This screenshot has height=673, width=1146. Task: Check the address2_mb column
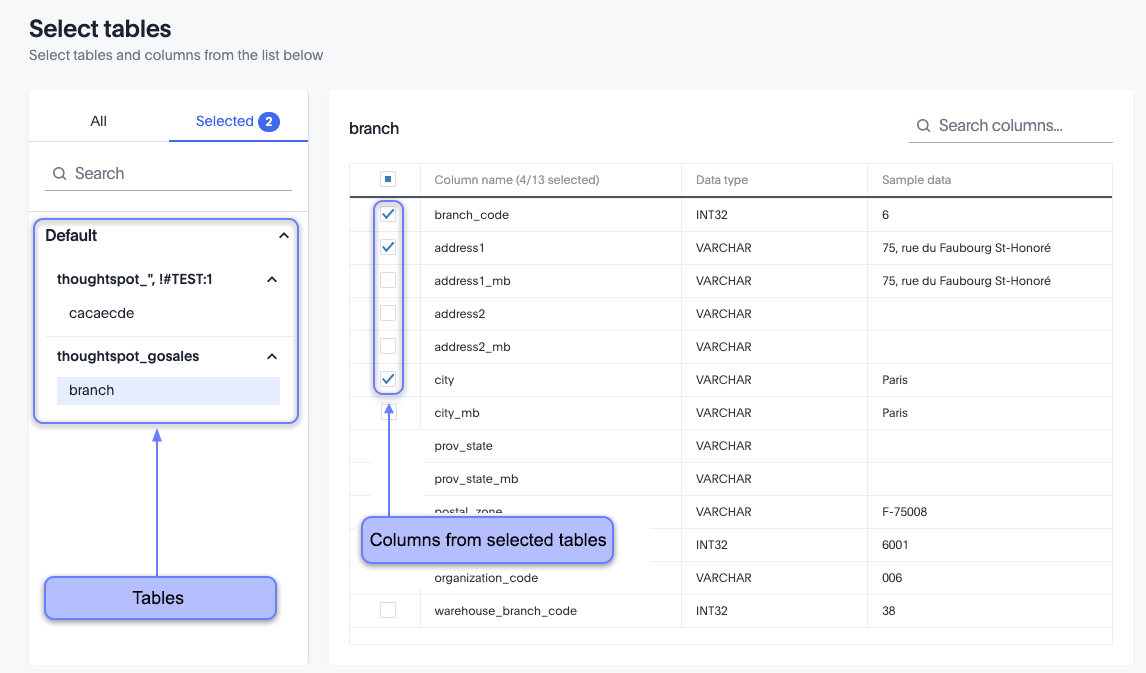(389, 346)
